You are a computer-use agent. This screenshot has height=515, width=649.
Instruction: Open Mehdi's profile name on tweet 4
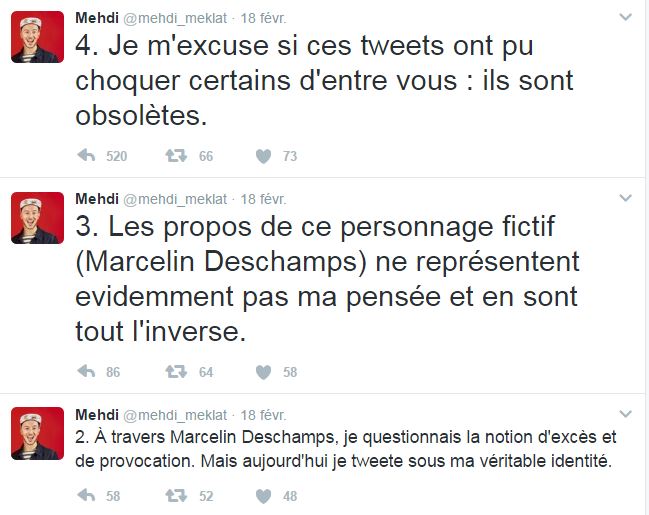tap(97, 18)
